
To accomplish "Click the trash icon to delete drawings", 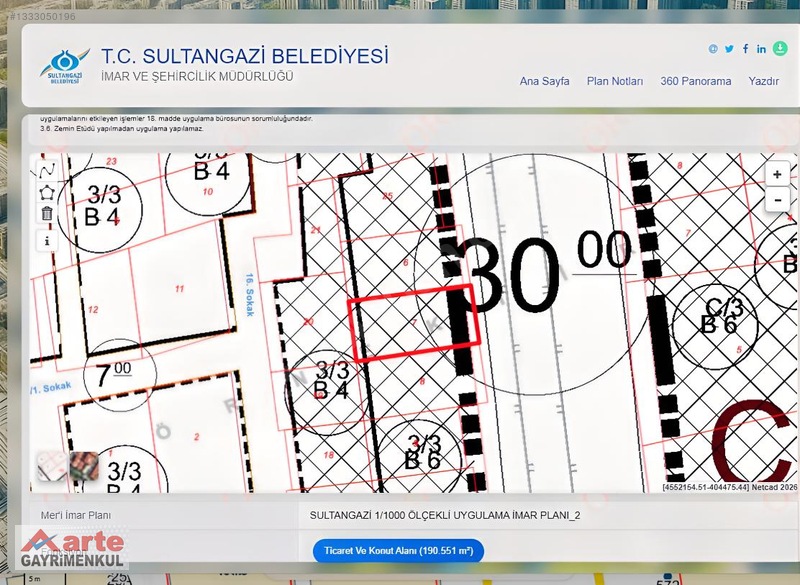I will tap(47, 214).
